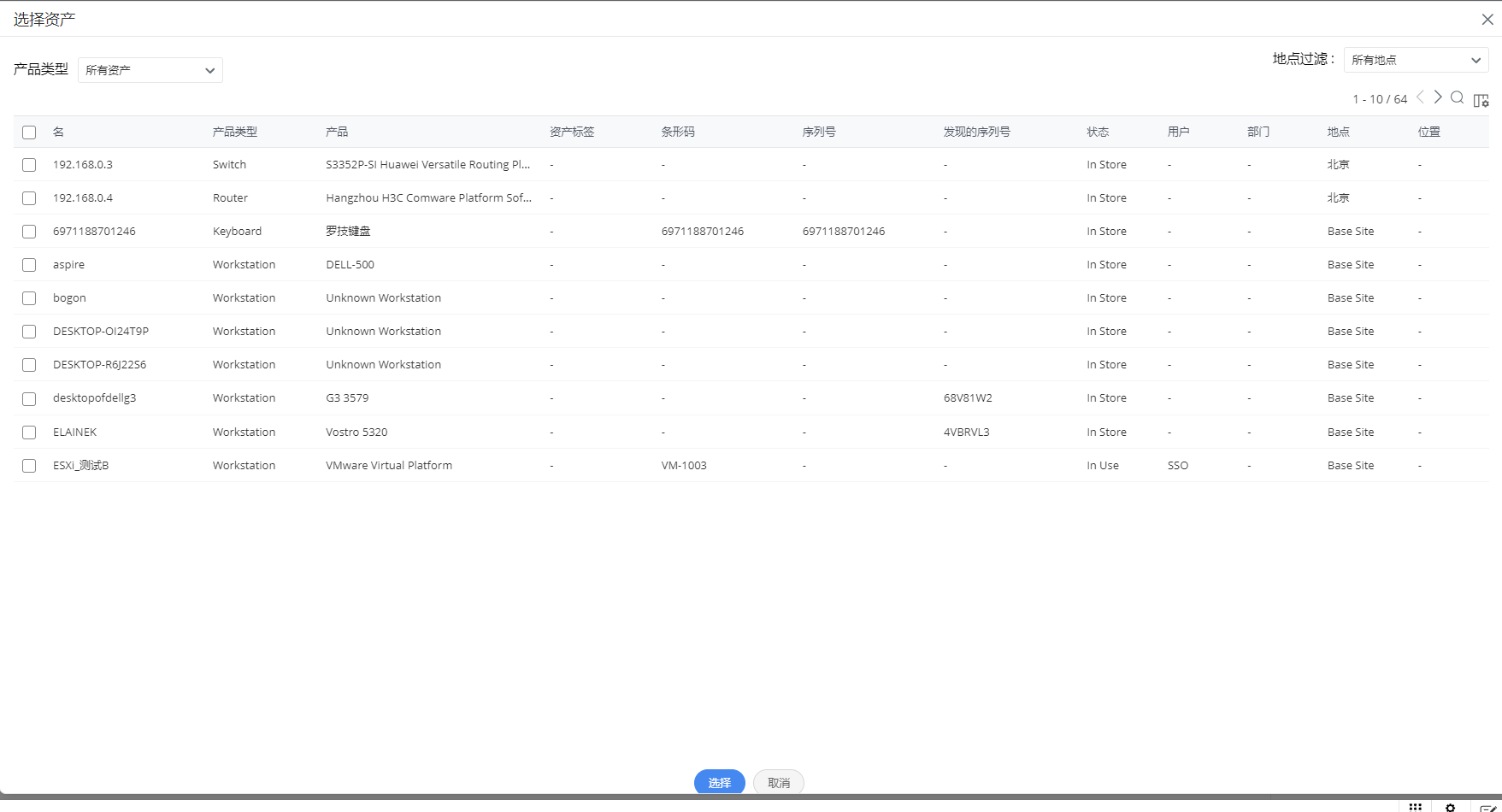Click the 产品 column header
The width and height of the screenshot is (1502, 812).
pyautogui.click(x=337, y=132)
